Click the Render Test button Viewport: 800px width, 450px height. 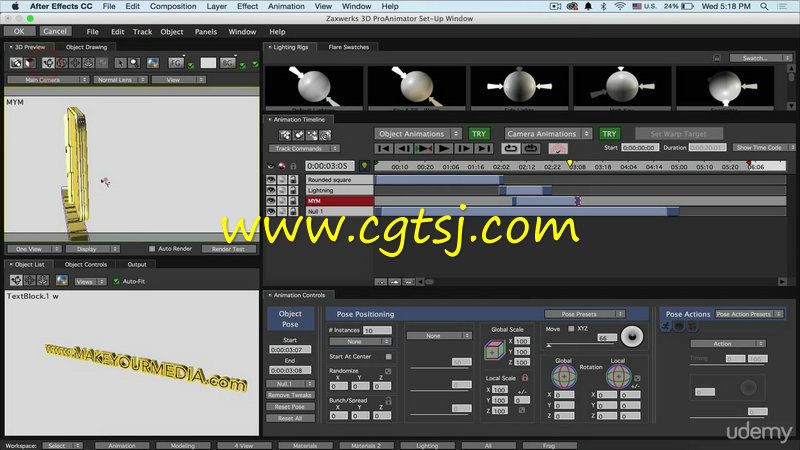pos(228,249)
